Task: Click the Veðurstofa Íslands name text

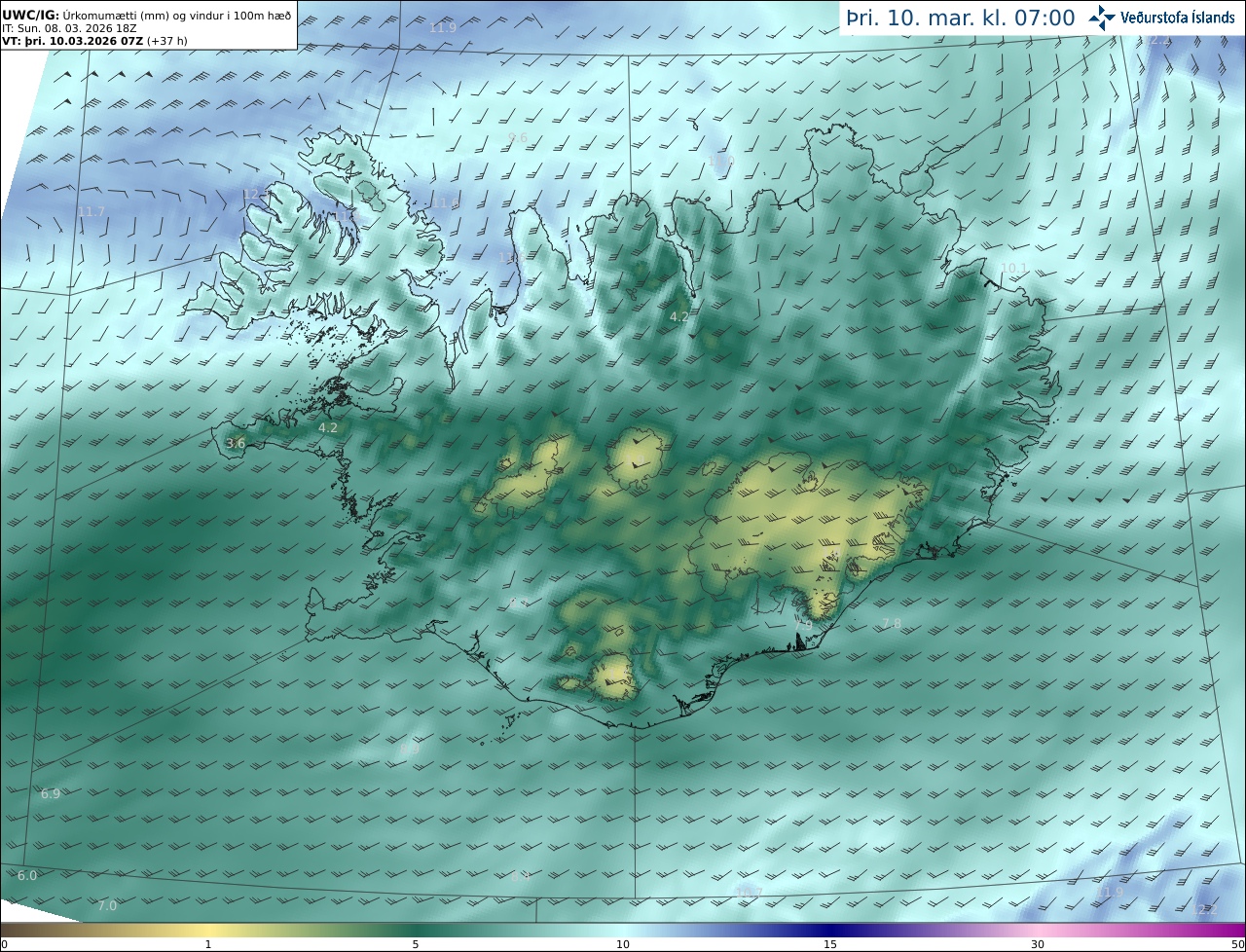Action: 1178,18
